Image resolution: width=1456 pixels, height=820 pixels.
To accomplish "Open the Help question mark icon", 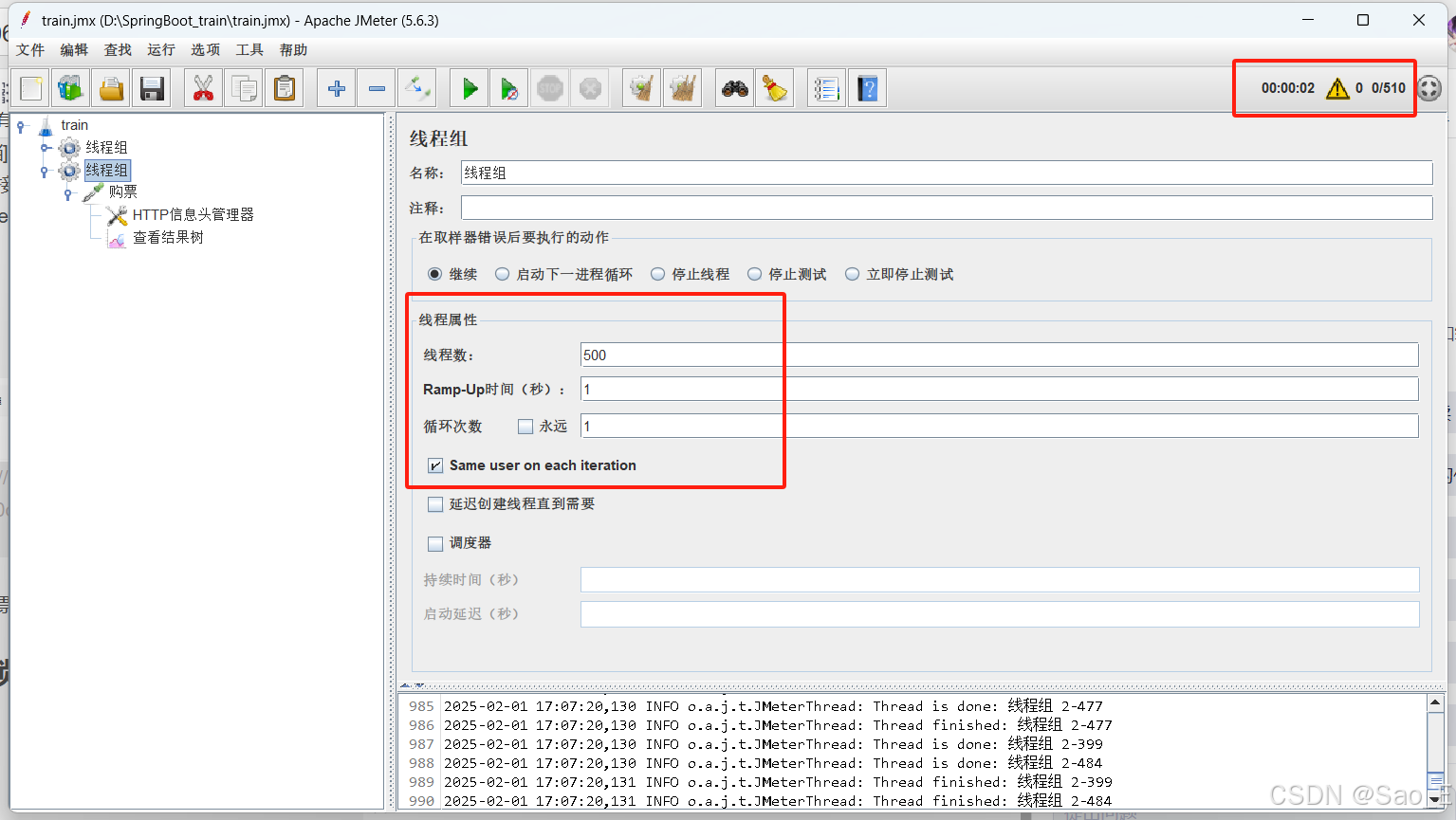I will coord(867,88).
